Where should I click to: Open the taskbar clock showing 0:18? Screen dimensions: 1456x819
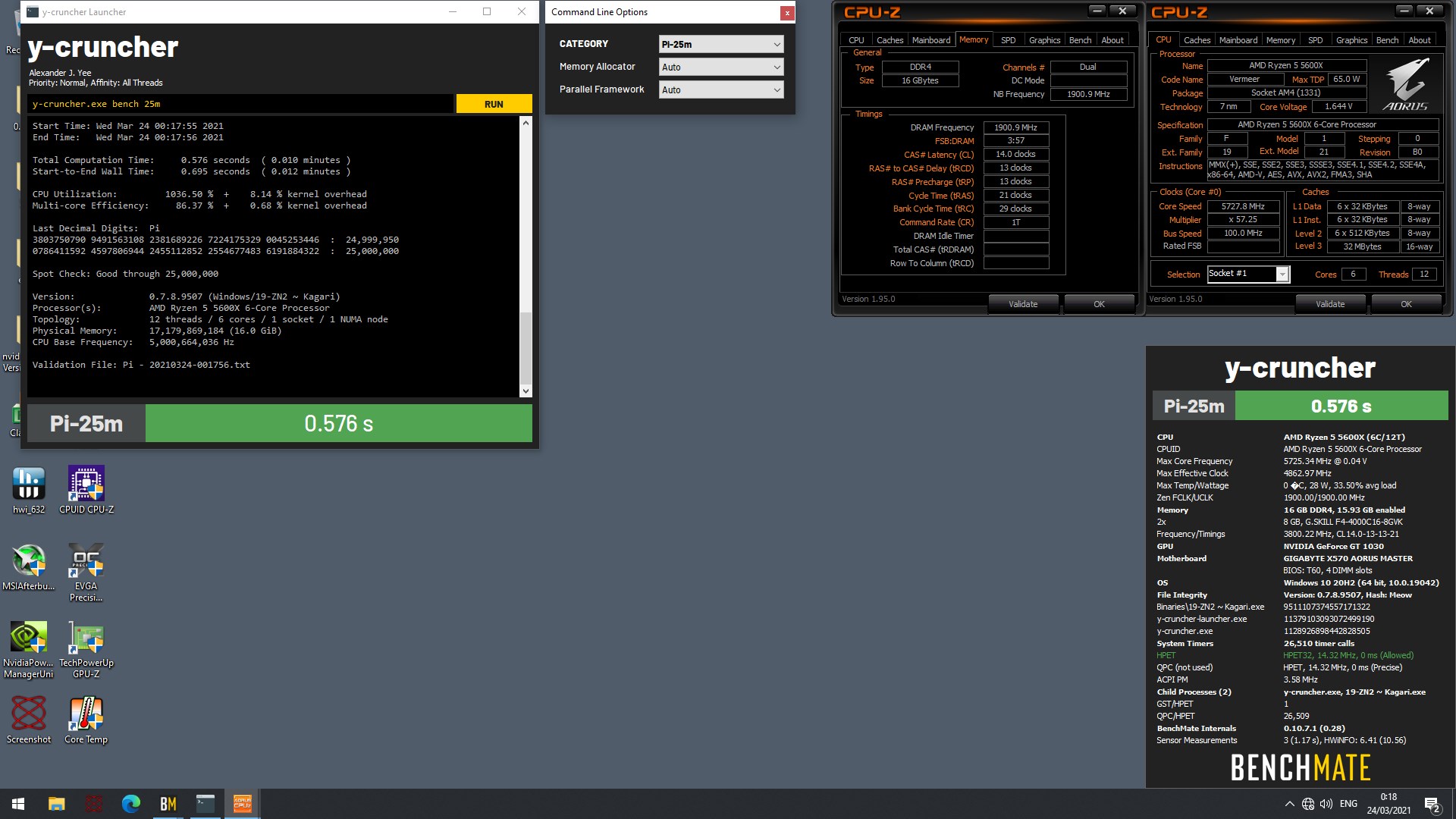1389,804
